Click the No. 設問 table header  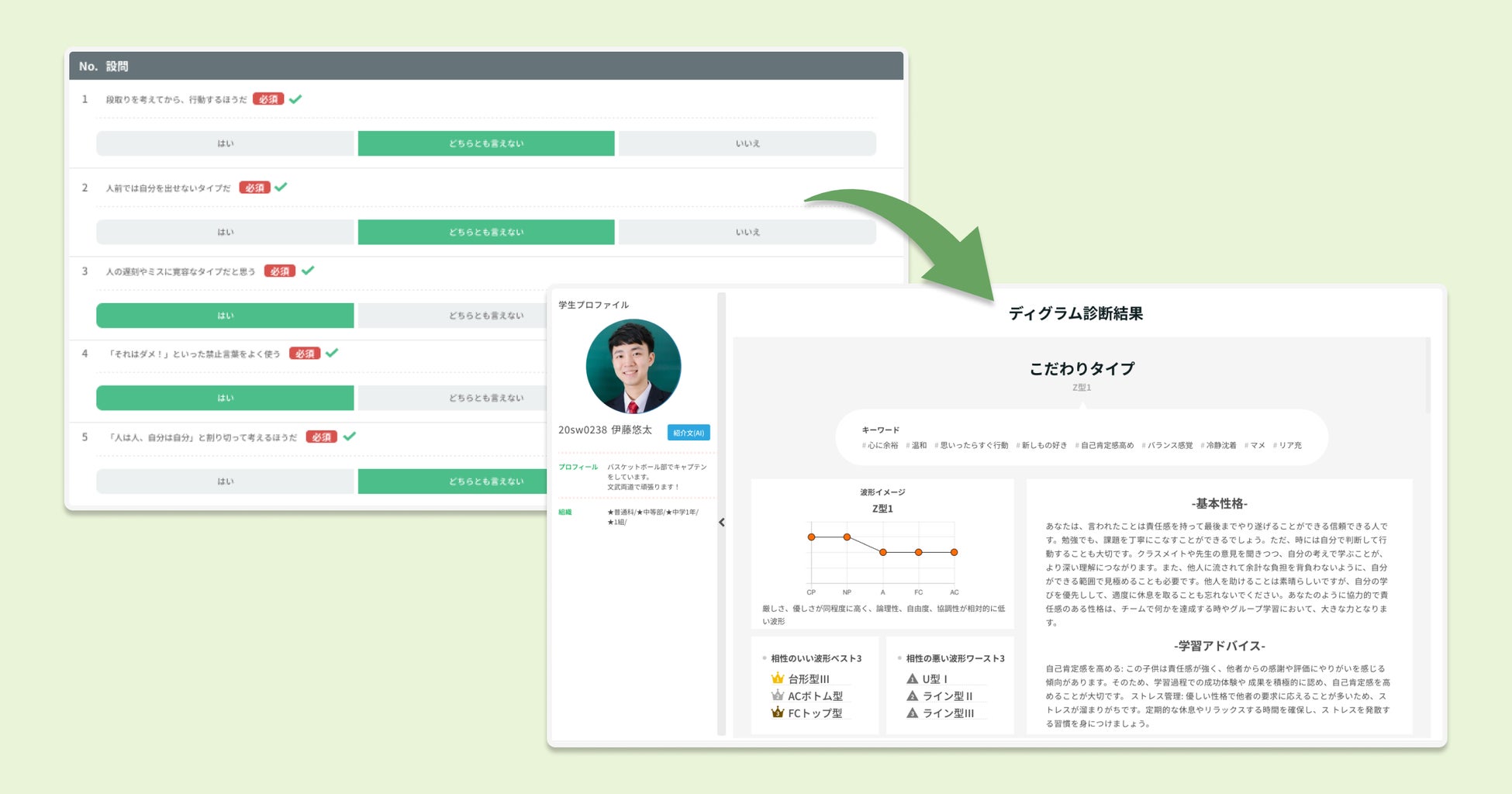[486, 66]
